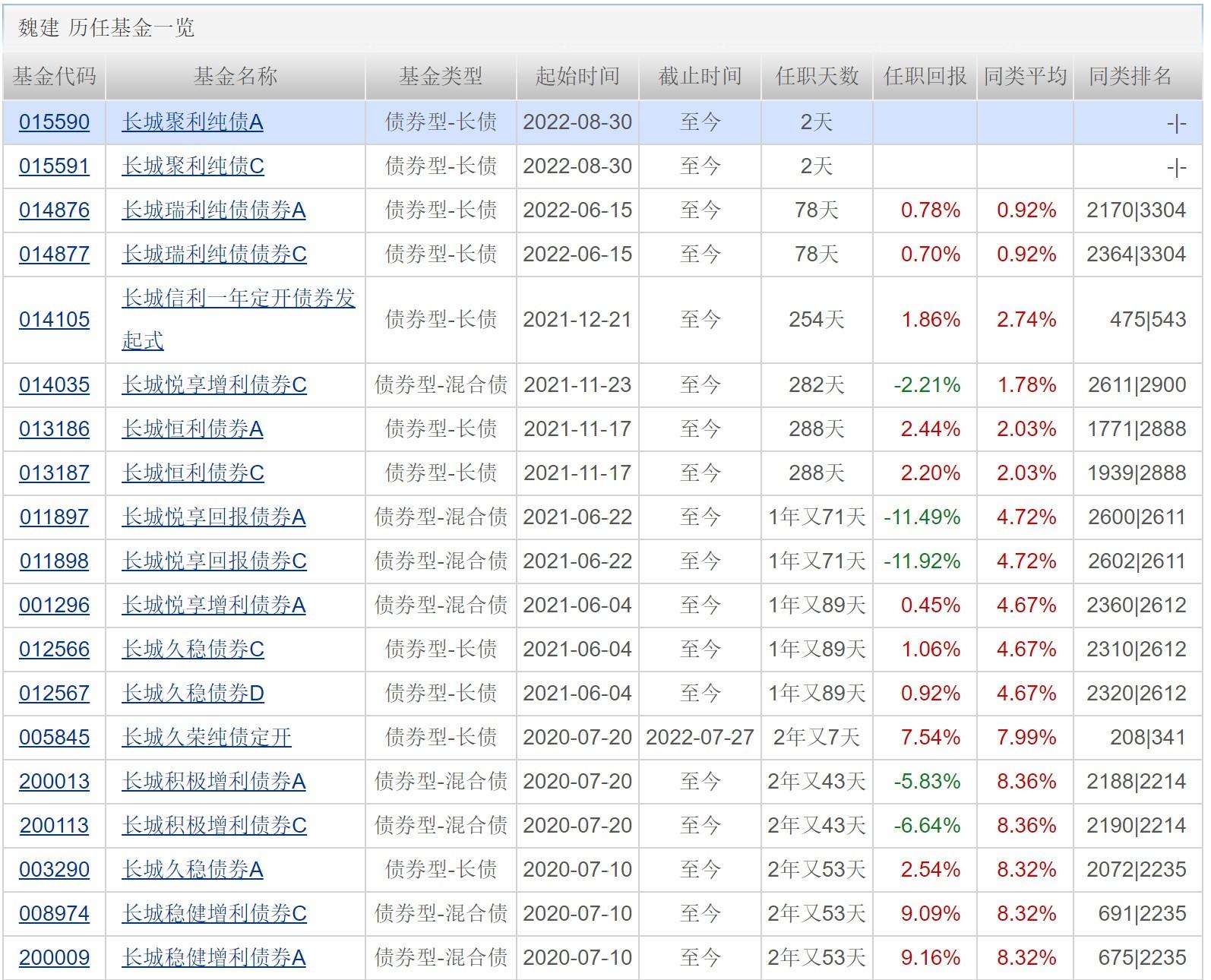Open fund 长城恒利债券A
Viewport: 1211px width, 980px height.
point(192,428)
